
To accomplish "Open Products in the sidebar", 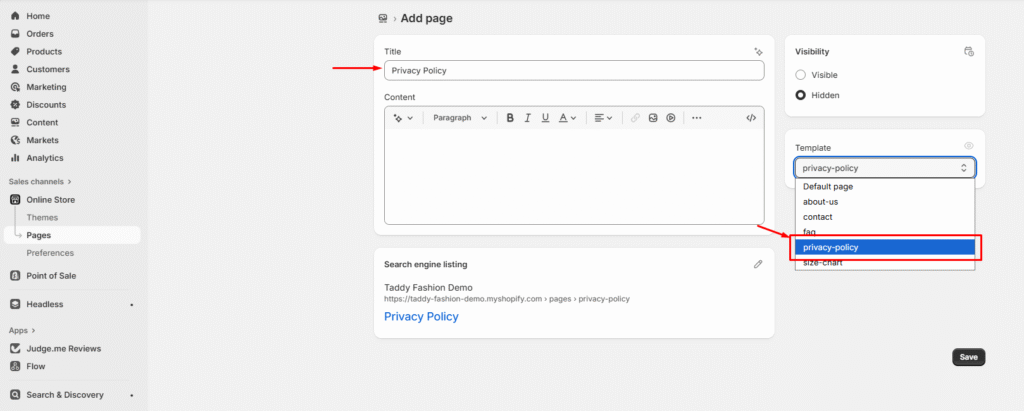I will (44, 52).
